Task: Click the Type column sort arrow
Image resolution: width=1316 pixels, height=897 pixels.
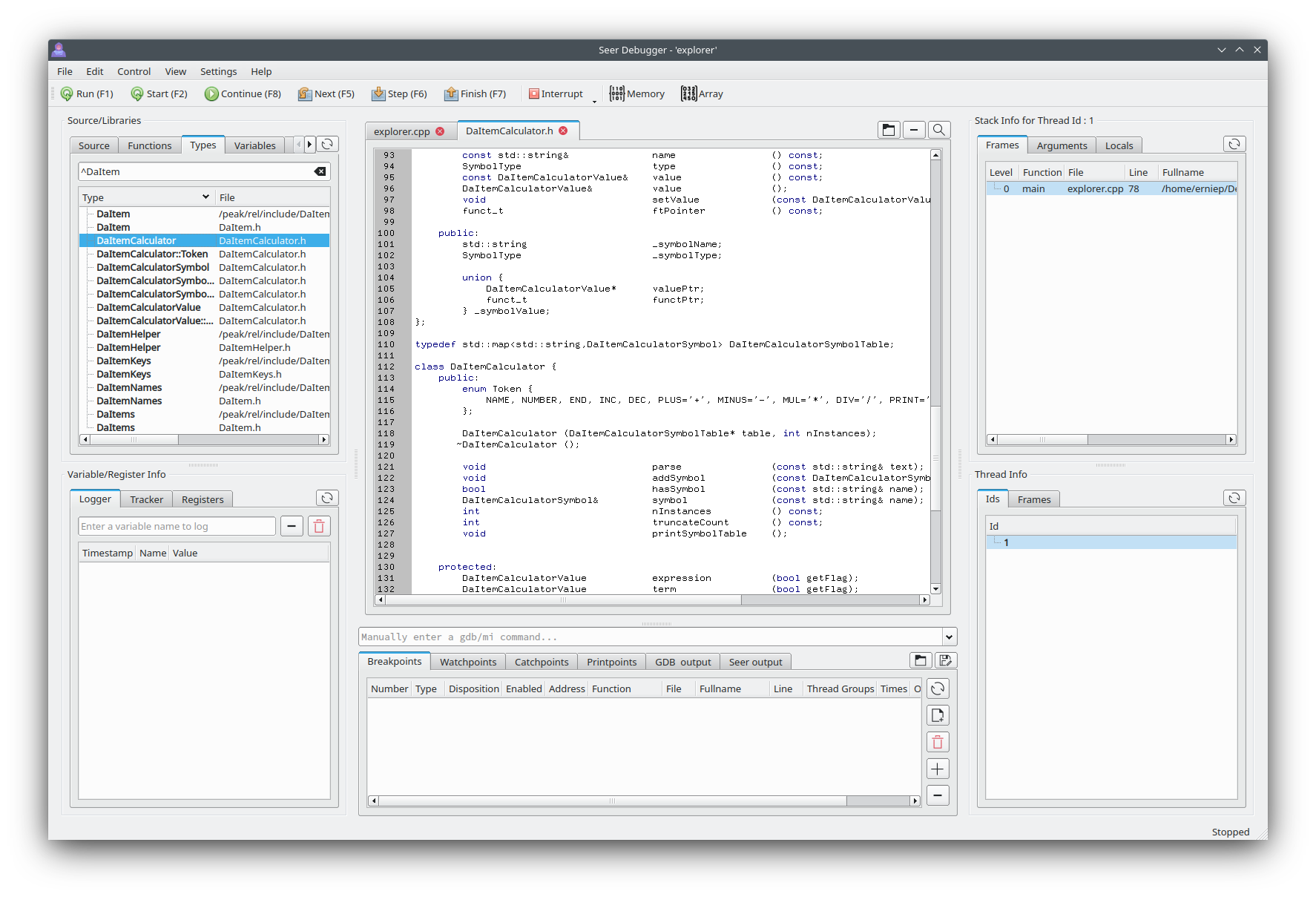Action: (205, 197)
